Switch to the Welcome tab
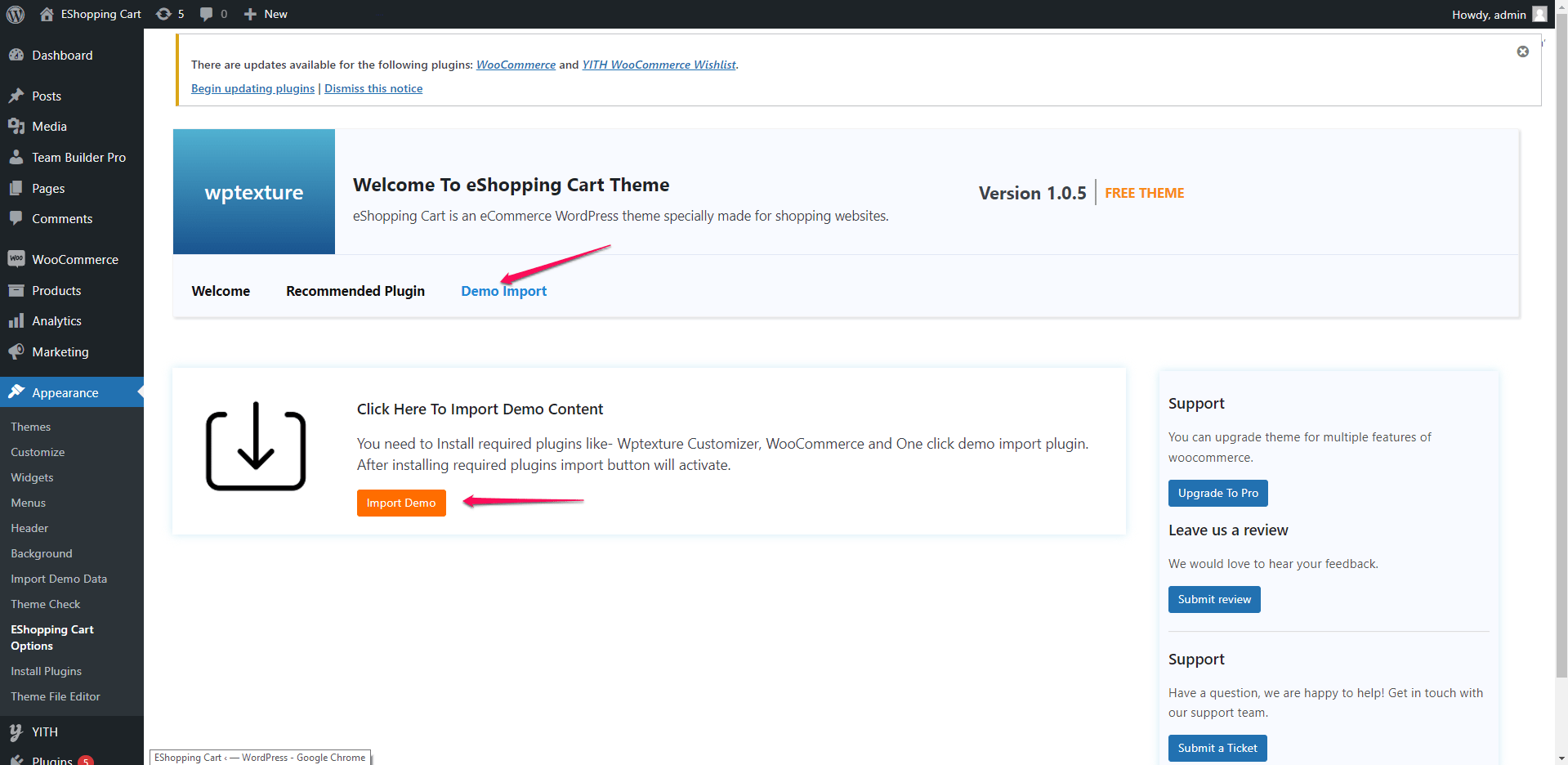Viewport: 1568px width, 765px height. pos(221,291)
